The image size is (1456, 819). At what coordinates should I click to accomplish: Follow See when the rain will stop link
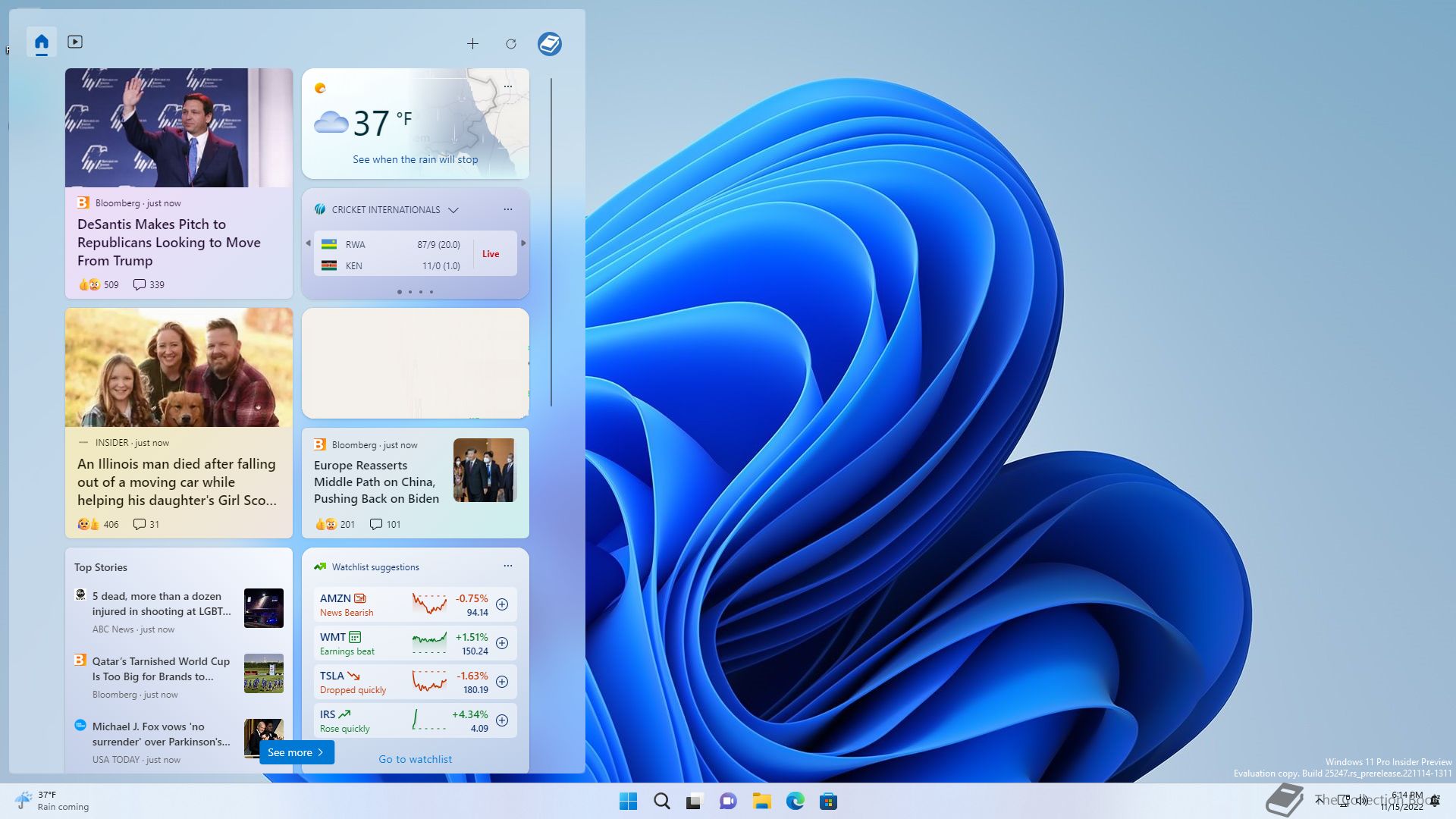[x=415, y=159]
